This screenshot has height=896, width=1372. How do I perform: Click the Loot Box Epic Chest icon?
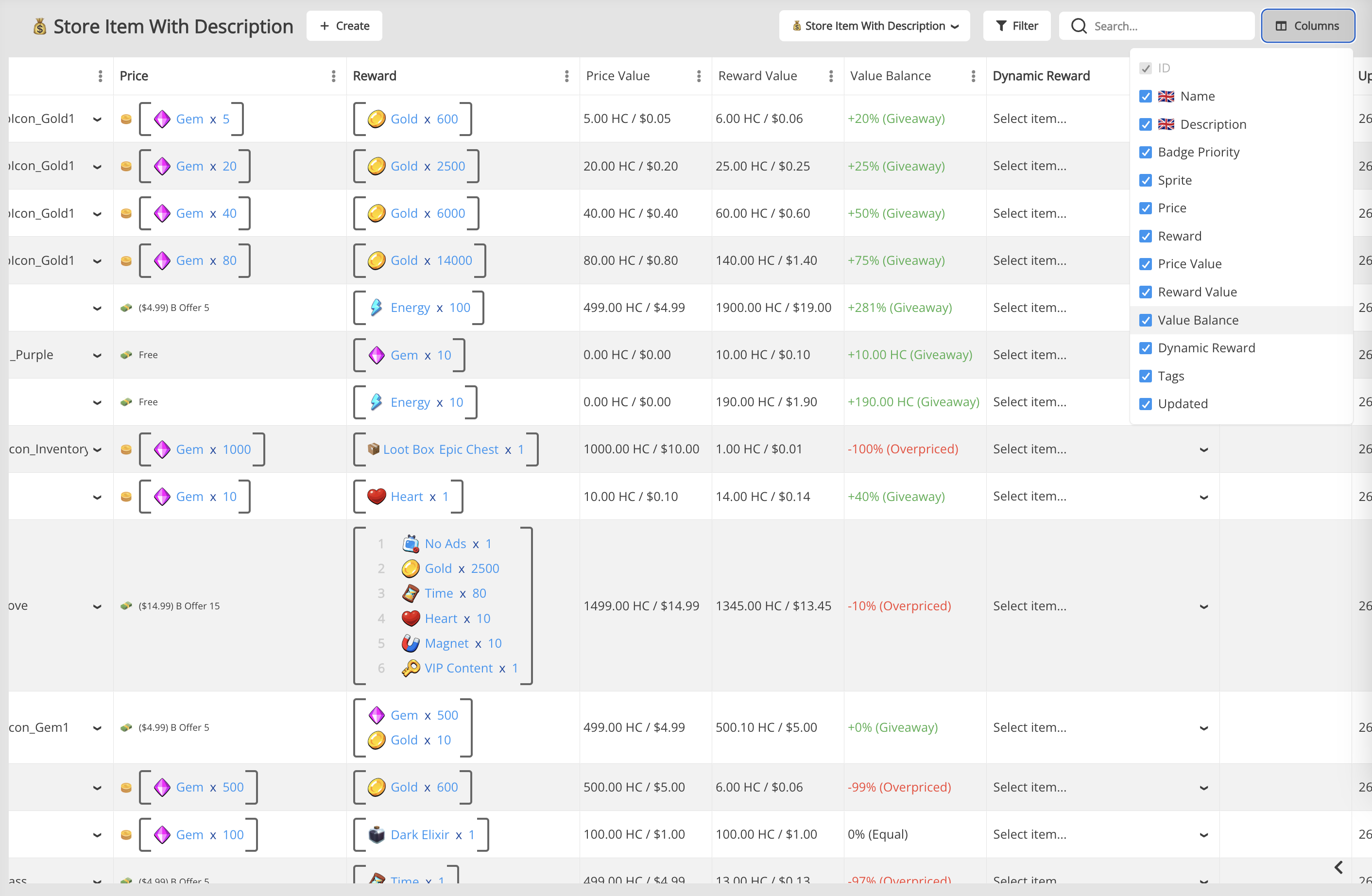coord(374,449)
